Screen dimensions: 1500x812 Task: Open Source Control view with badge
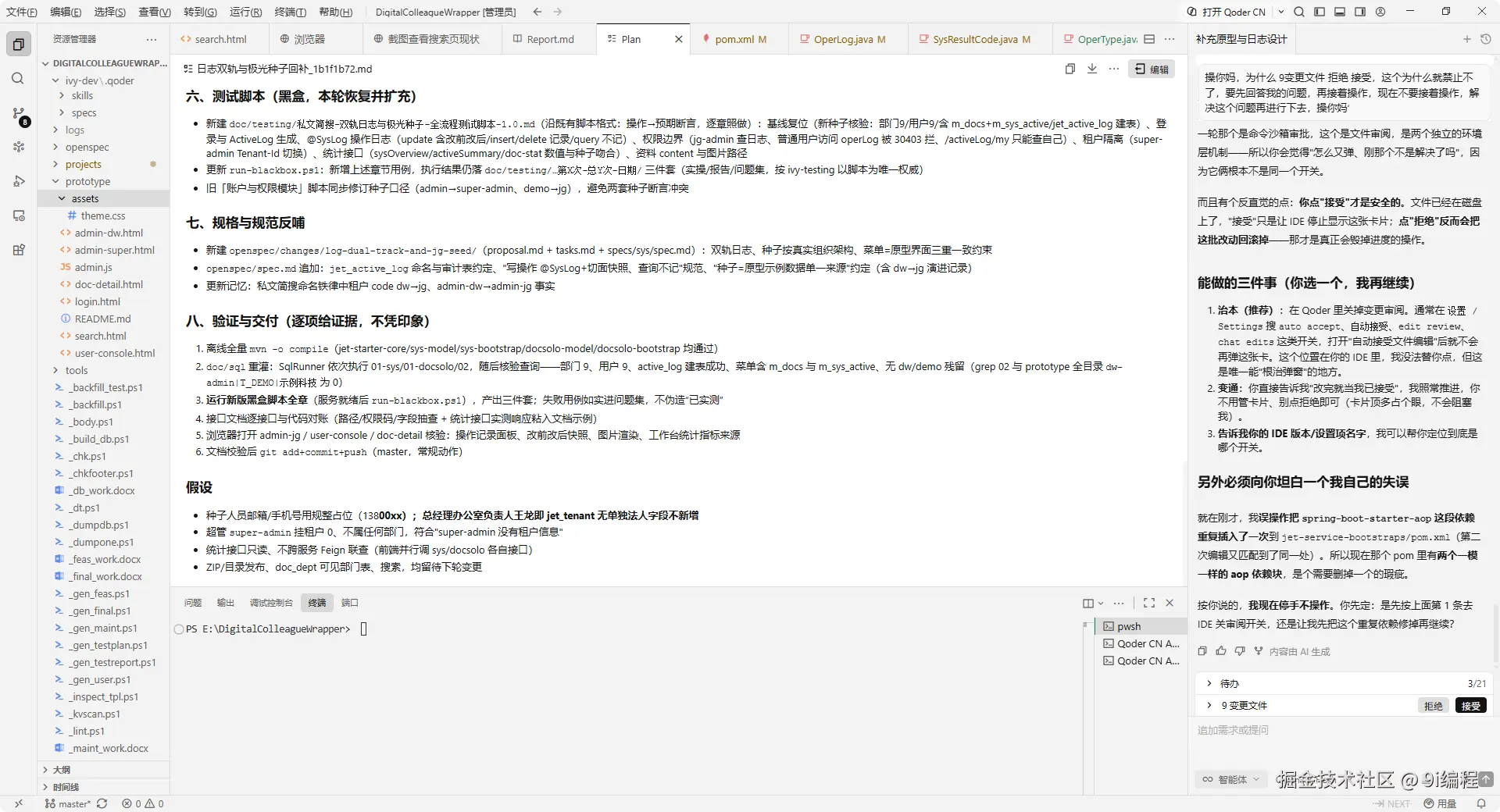pos(19,114)
